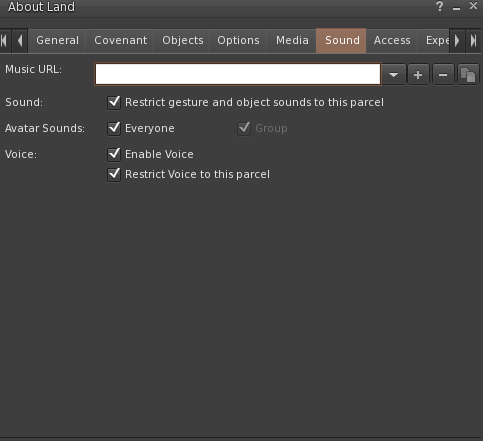Open the Media tab
Image resolution: width=483 pixels, height=441 pixels.
(292, 41)
